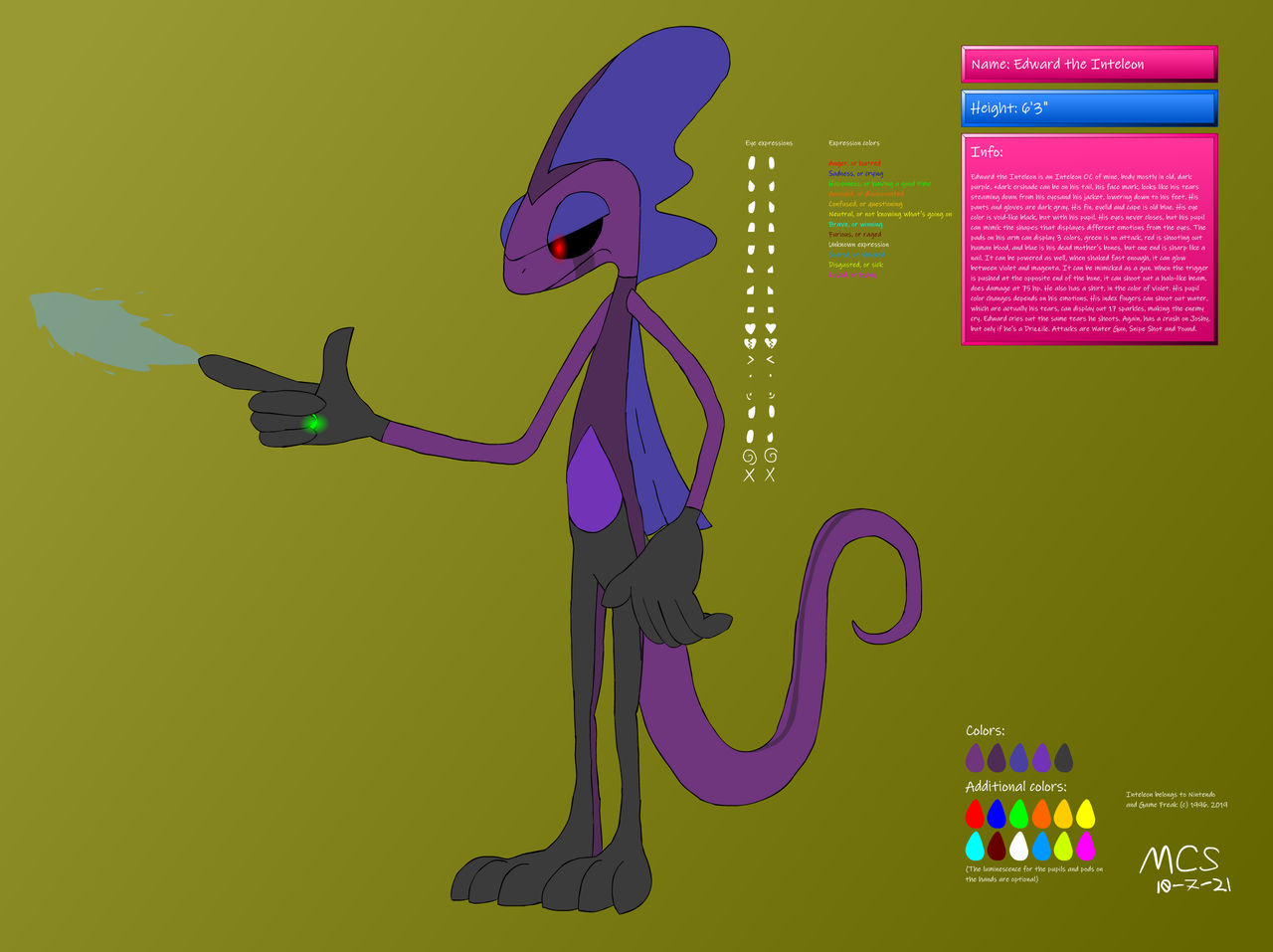Pick the red additional color swatch

975,814
